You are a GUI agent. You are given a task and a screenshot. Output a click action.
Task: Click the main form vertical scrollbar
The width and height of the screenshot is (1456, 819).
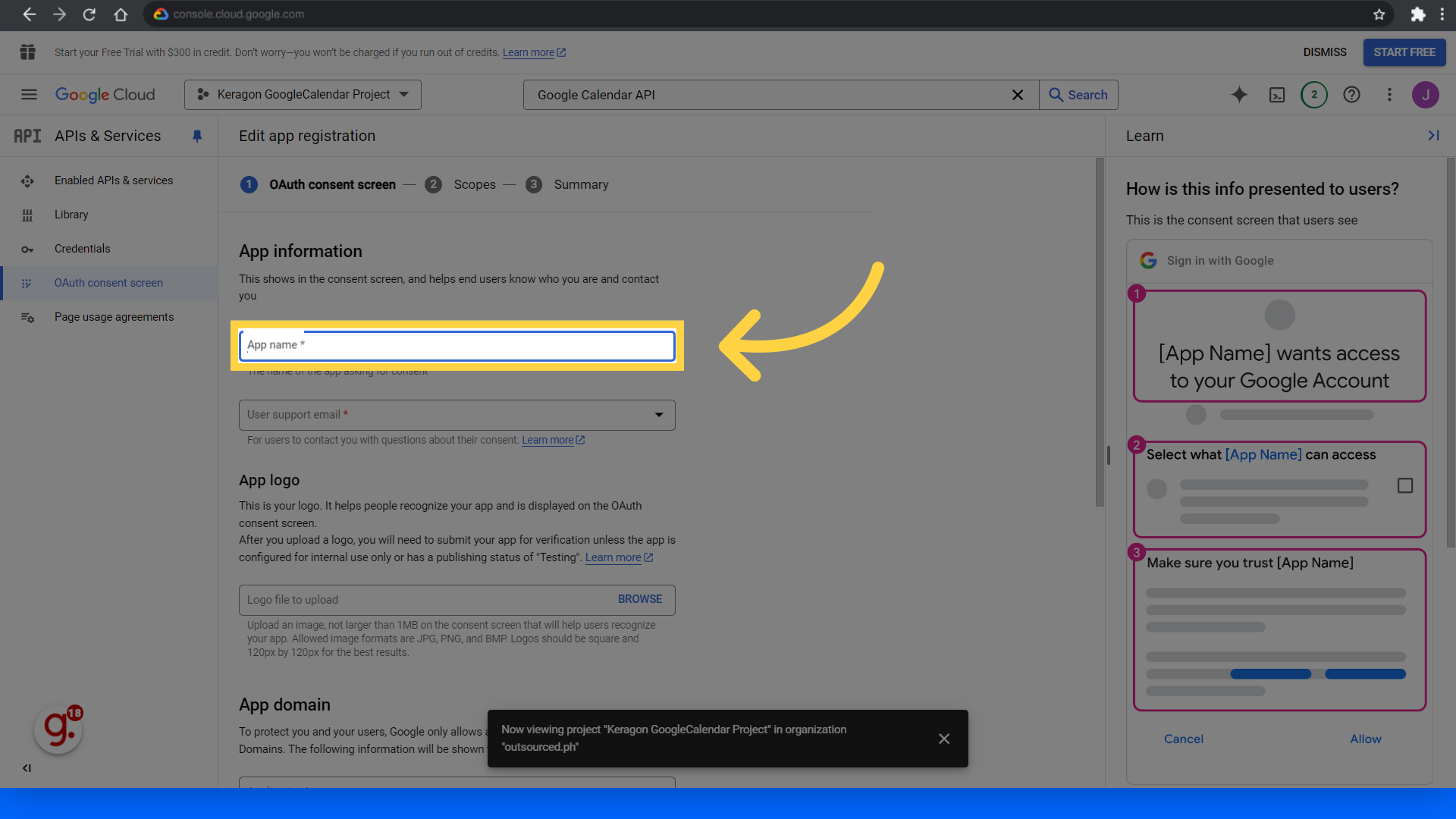tap(1100, 332)
